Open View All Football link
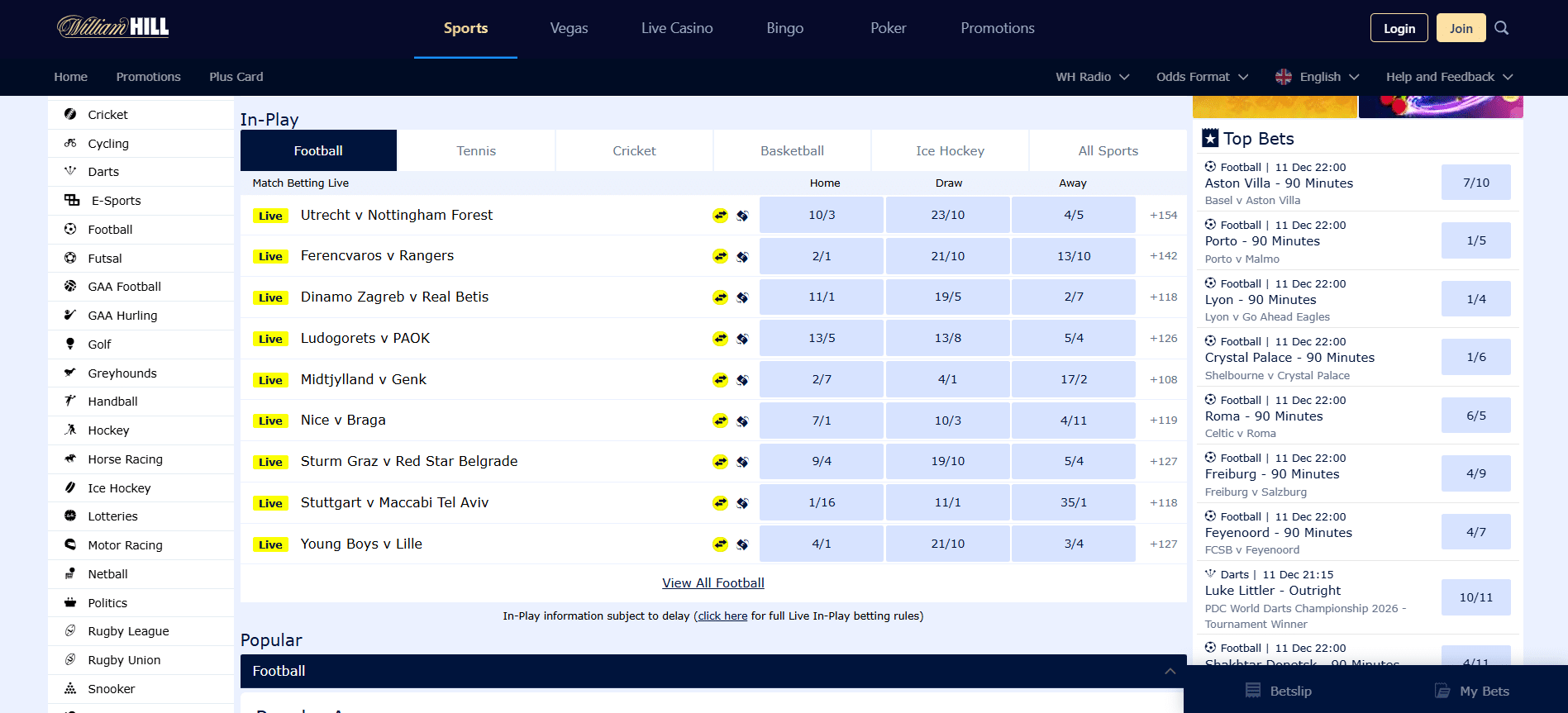Screen dimensions: 1568x713 (x=713, y=583)
